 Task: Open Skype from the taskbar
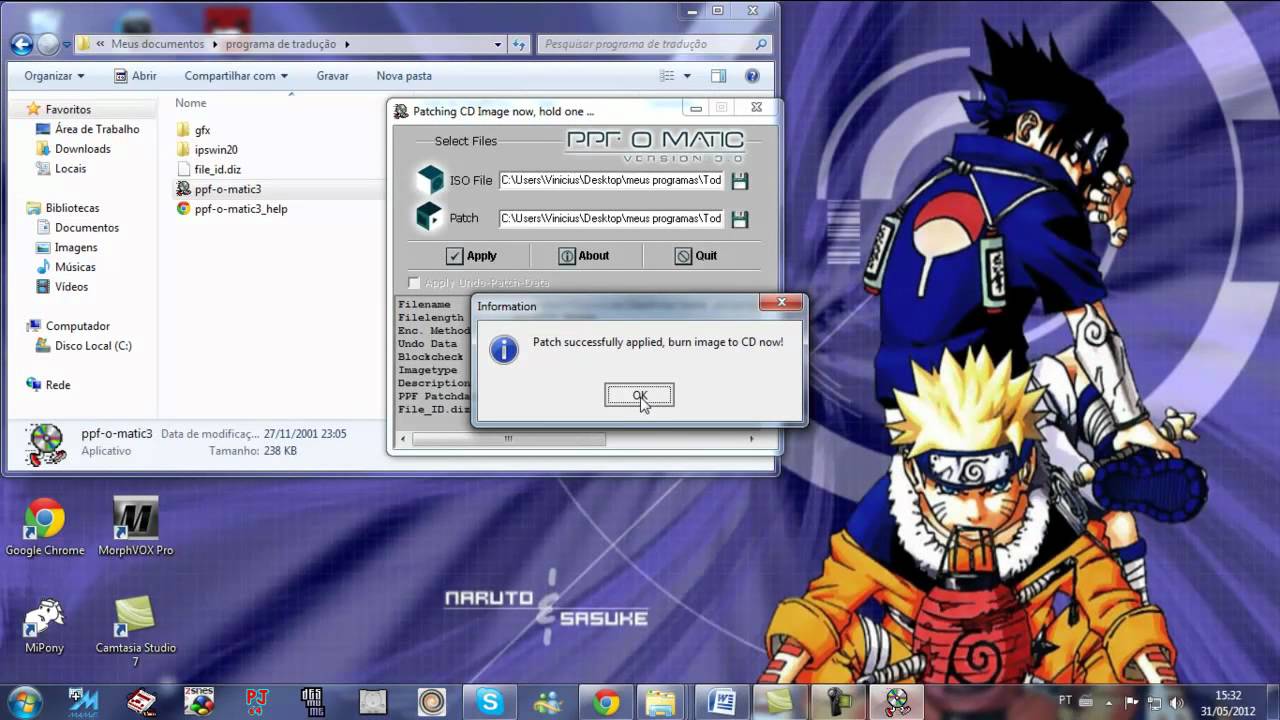click(490, 702)
